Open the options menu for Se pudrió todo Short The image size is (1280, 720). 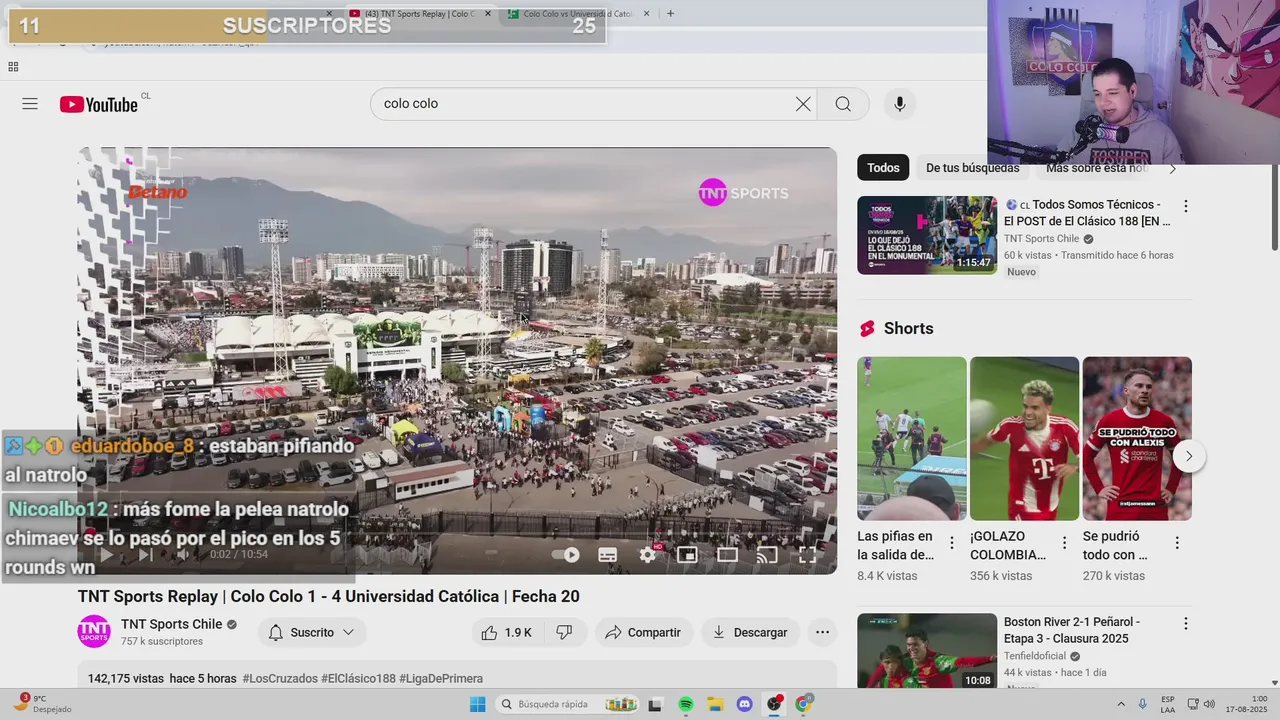[1177, 543]
